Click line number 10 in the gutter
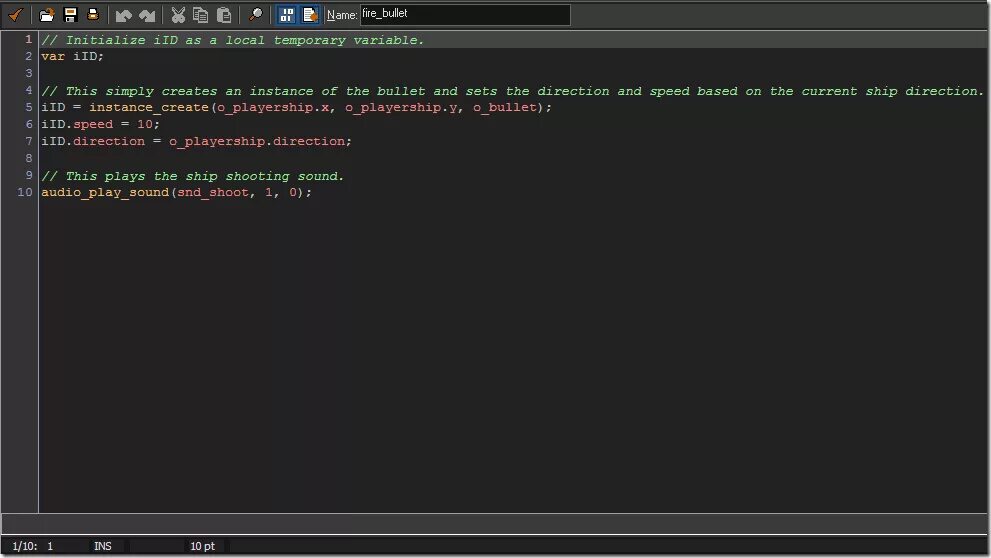 coord(25,191)
